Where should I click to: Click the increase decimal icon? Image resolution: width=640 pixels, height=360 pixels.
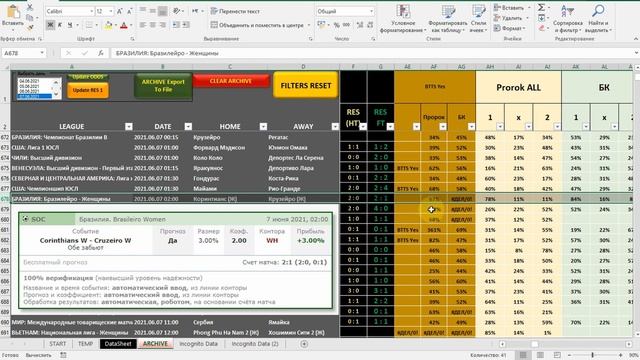360,25
